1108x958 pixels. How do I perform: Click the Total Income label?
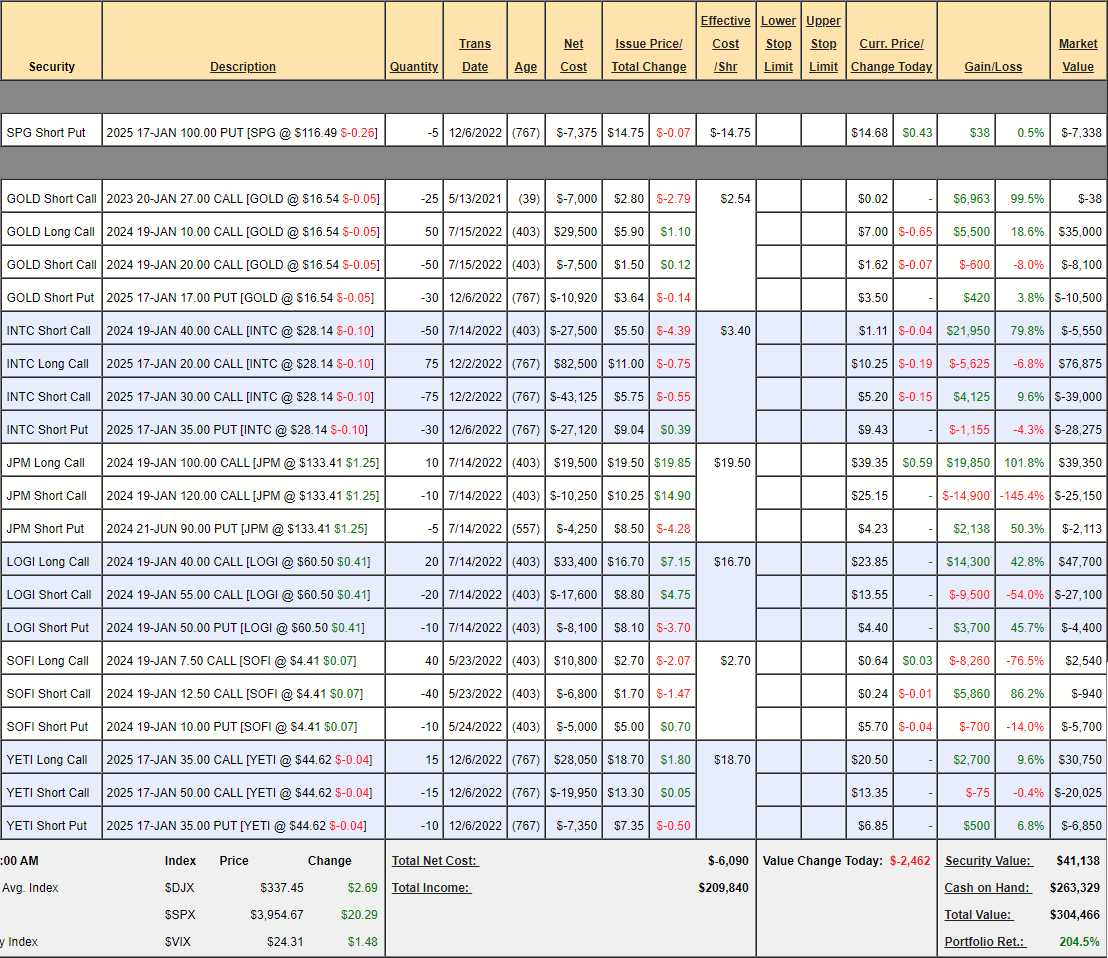pyautogui.click(x=431, y=888)
